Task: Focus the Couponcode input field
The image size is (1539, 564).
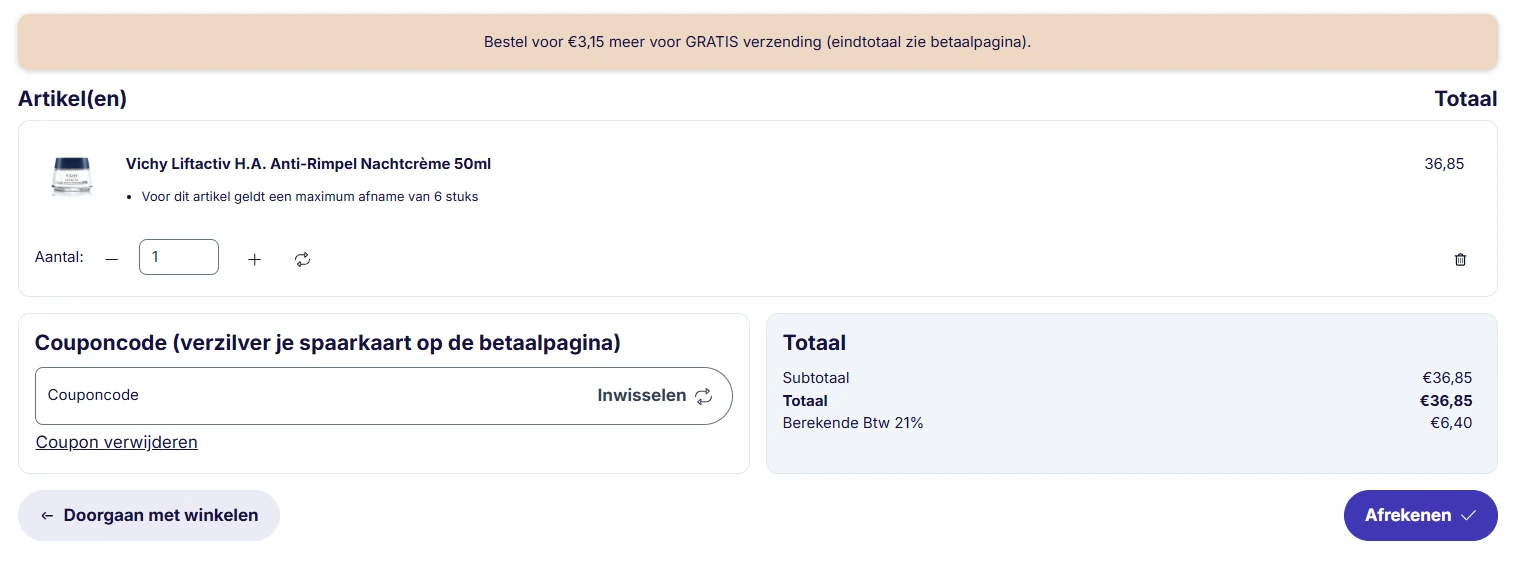Action: click(x=300, y=396)
